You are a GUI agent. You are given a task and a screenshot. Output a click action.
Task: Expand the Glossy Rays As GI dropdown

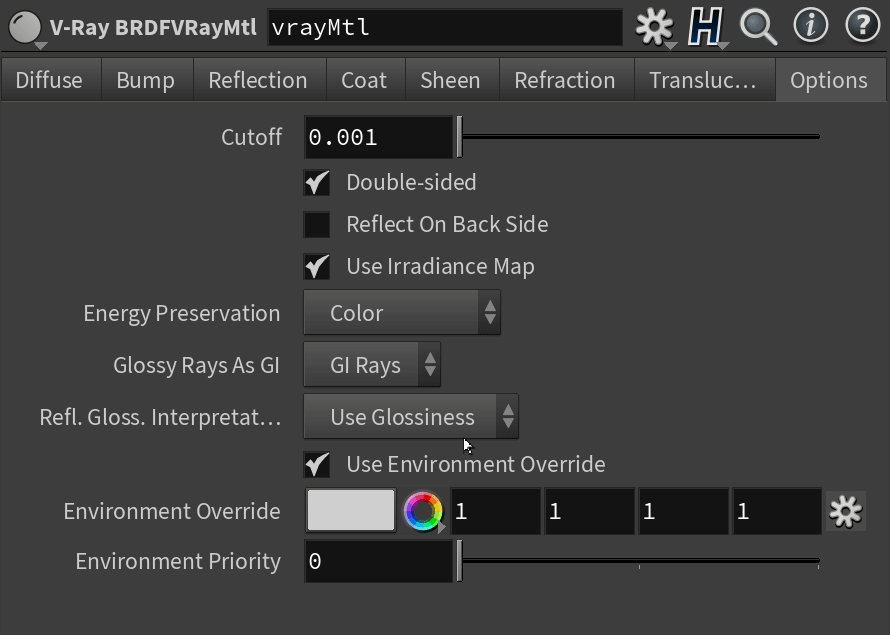tap(372, 365)
